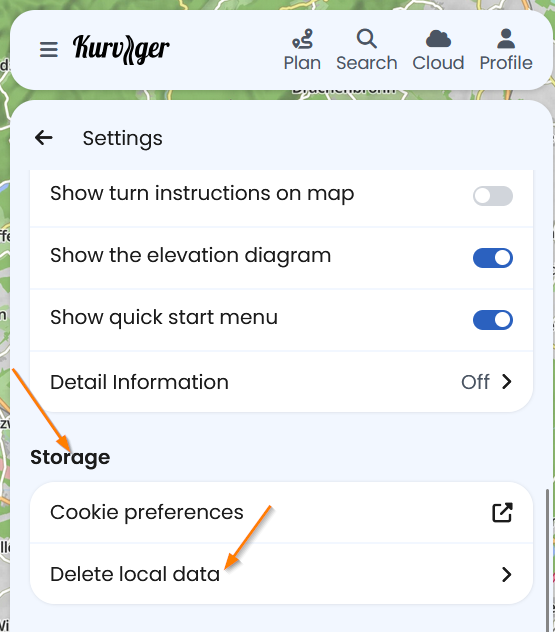This screenshot has width=555, height=632.
Task: Disable Show the elevation diagram switch
Action: [493, 258]
